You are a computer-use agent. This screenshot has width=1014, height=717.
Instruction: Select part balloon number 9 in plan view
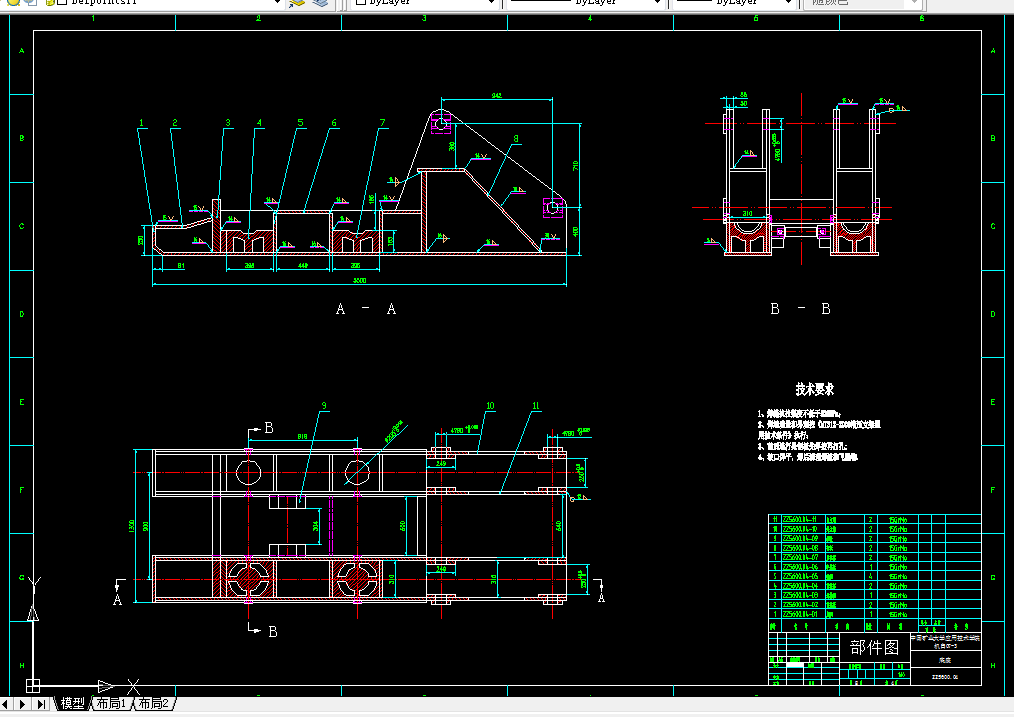323,406
